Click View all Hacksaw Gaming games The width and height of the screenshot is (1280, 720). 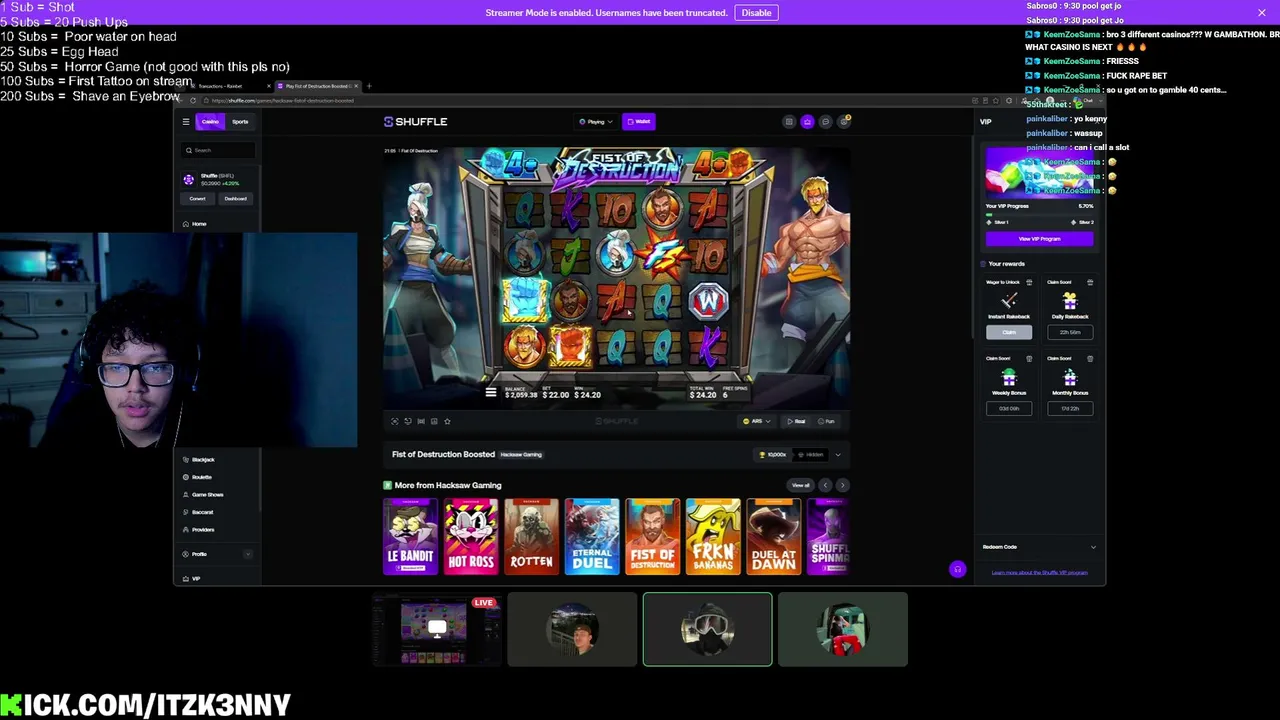click(x=801, y=485)
